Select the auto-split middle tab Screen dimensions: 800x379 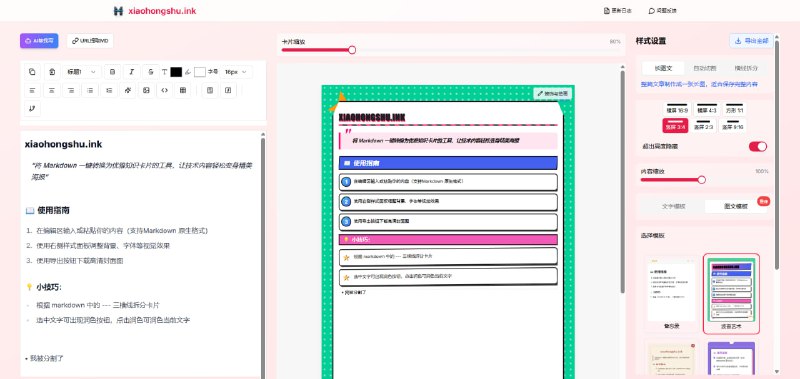pos(705,68)
